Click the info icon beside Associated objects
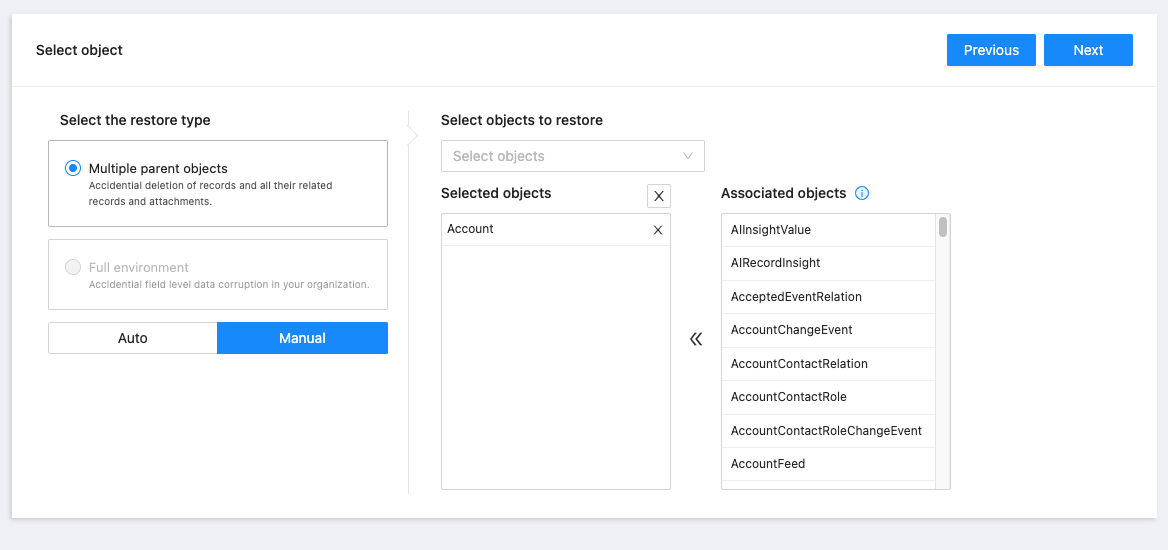The height and width of the screenshot is (550, 1168). 862,193
